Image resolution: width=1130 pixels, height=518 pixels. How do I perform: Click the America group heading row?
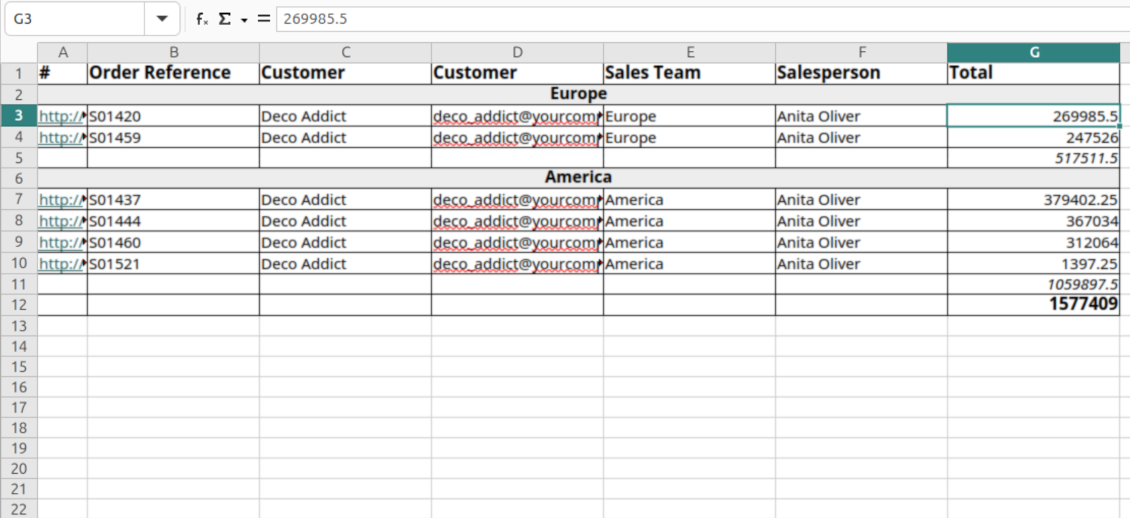[578, 178]
